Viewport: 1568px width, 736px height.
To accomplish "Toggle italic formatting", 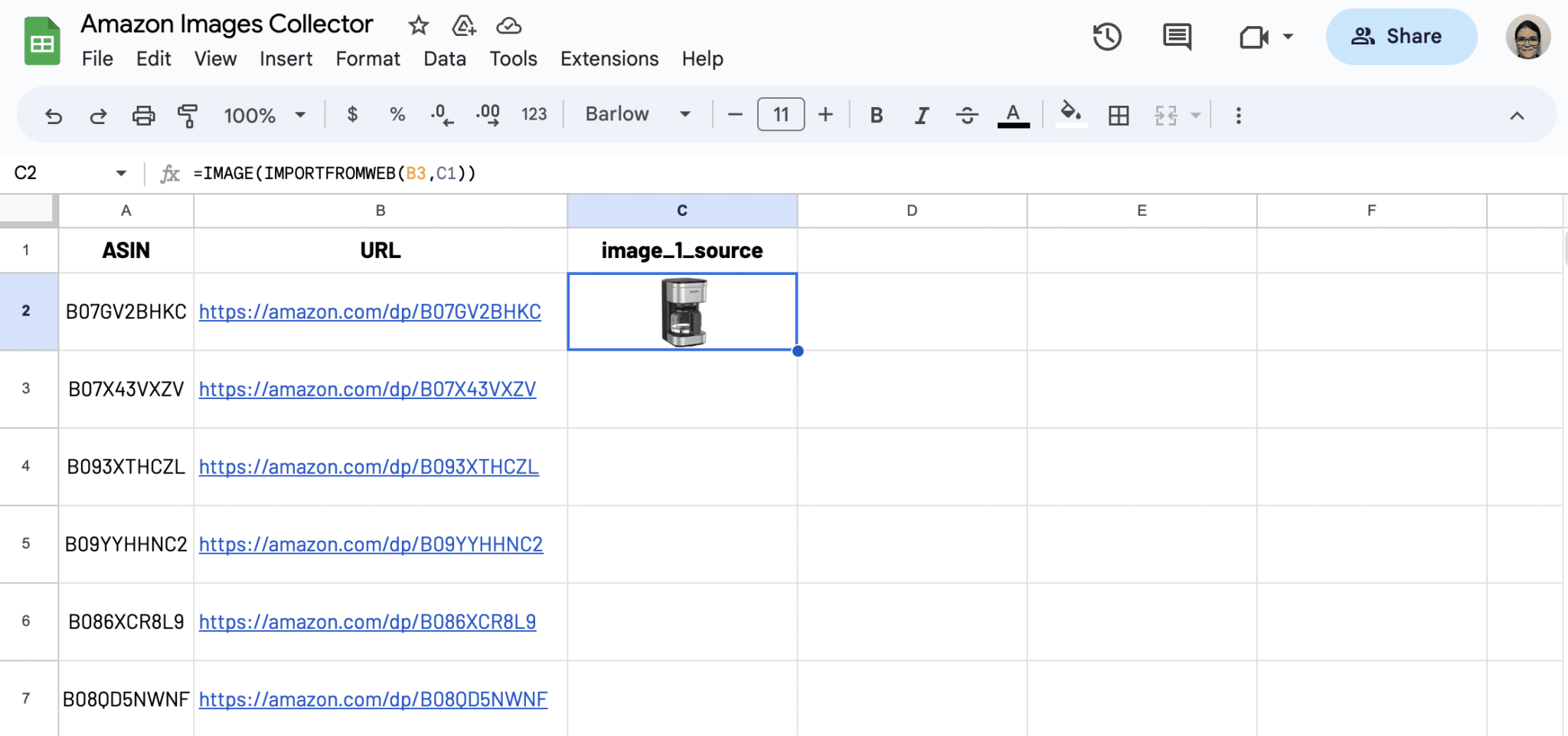I will coord(921,115).
